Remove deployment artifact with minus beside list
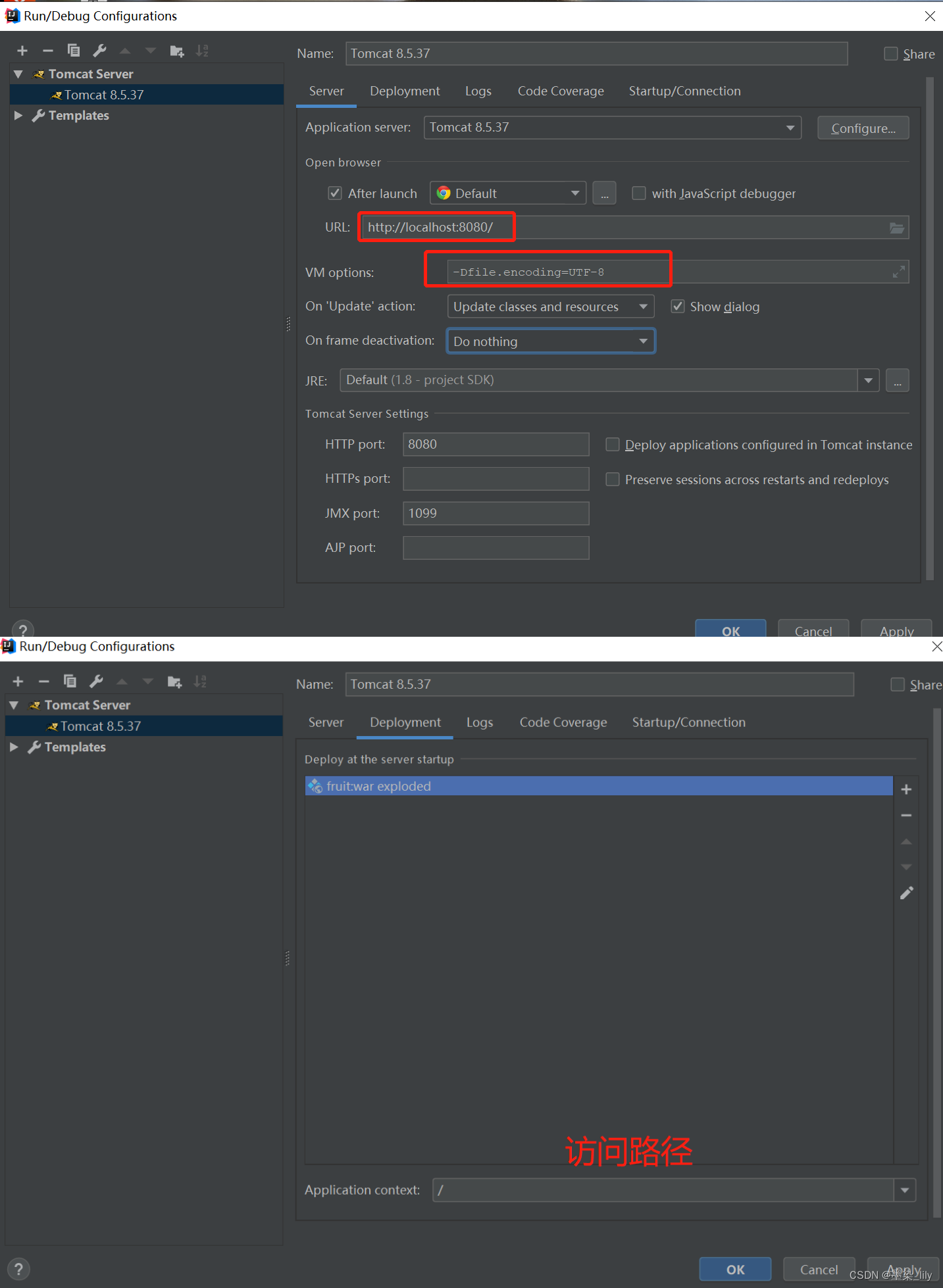 pyautogui.click(x=906, y=815)
